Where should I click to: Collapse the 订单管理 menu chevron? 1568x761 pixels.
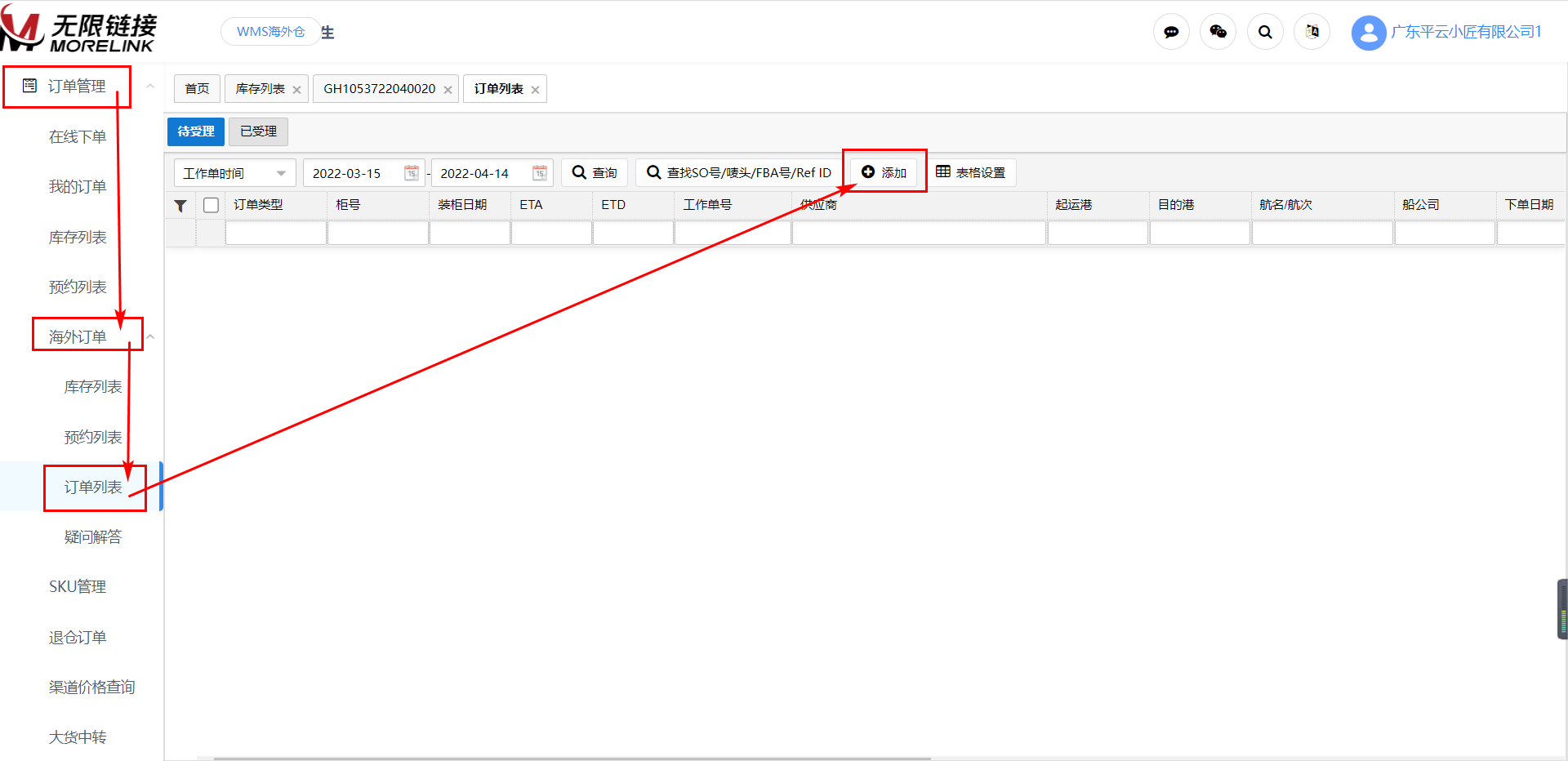click(150, 86)
